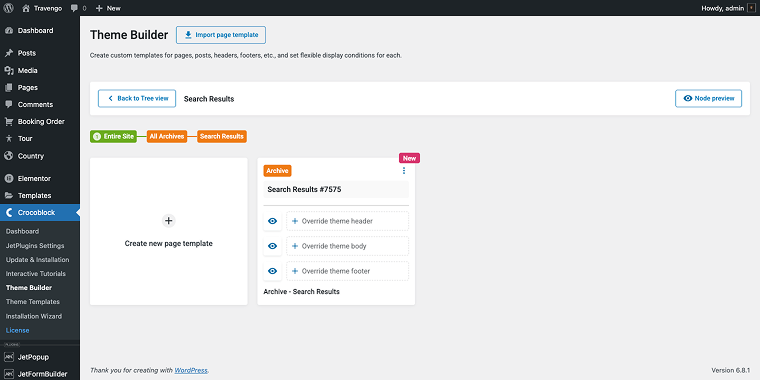Viewport: 760px width, 380px height.
Task: Open the Travengo site home icon
Action: click(26, 8)
